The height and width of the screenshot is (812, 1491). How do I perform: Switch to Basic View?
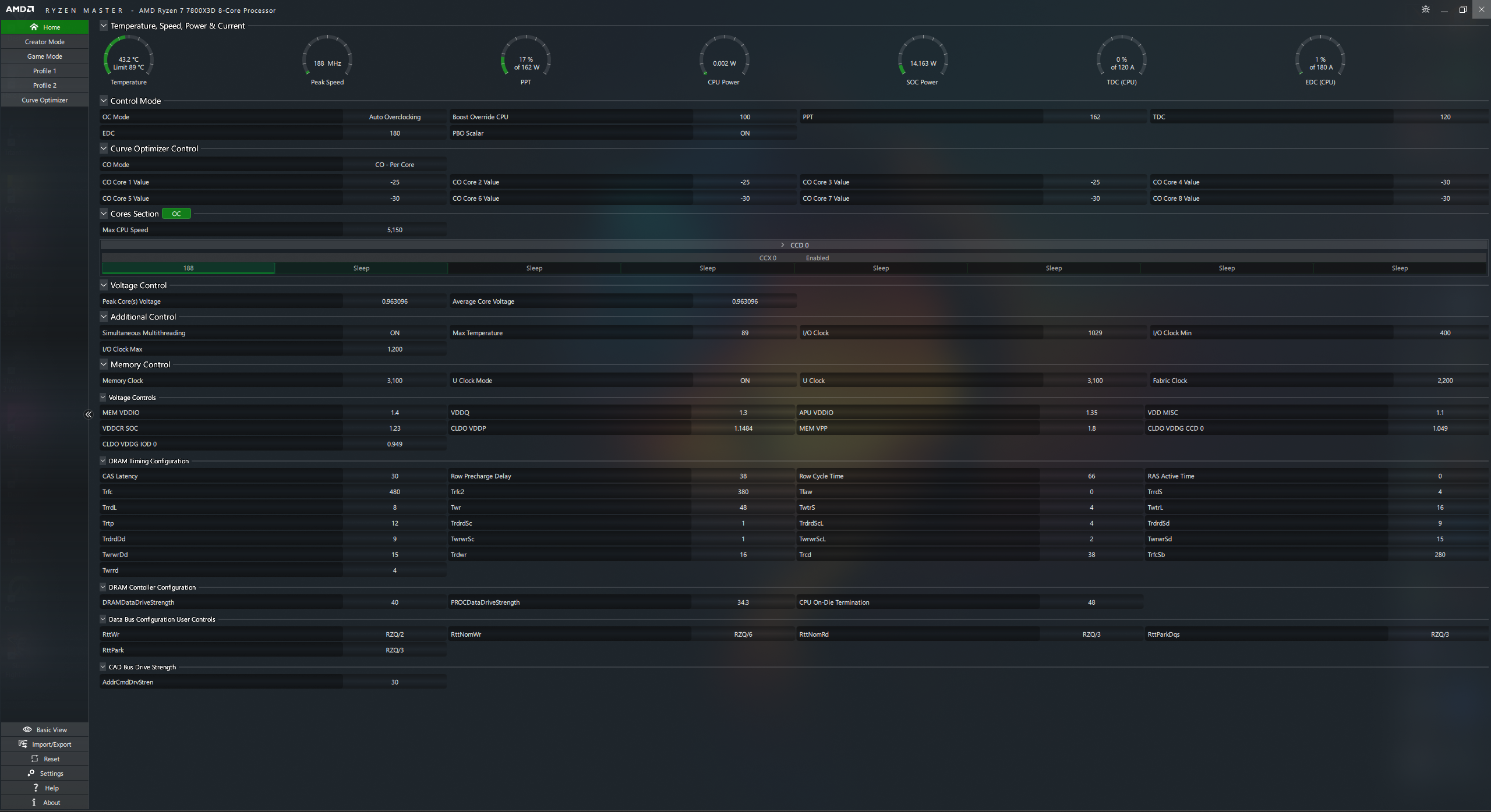(x=45, y=729)
